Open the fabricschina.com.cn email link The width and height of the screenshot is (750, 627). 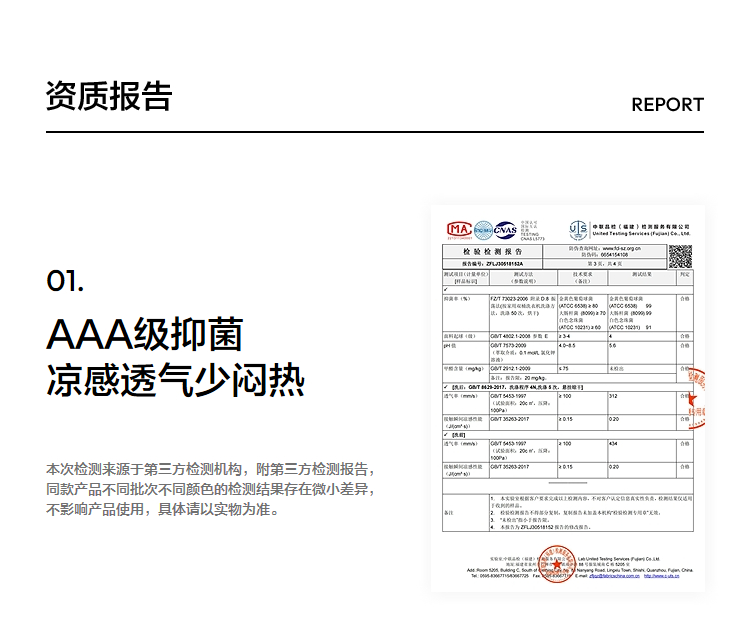coord(614,576)
